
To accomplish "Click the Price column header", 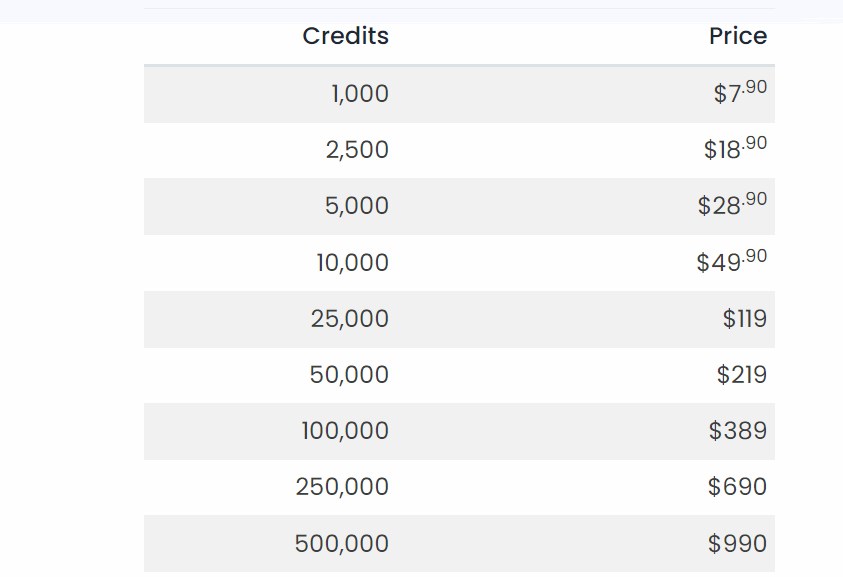I will point(737,36).
